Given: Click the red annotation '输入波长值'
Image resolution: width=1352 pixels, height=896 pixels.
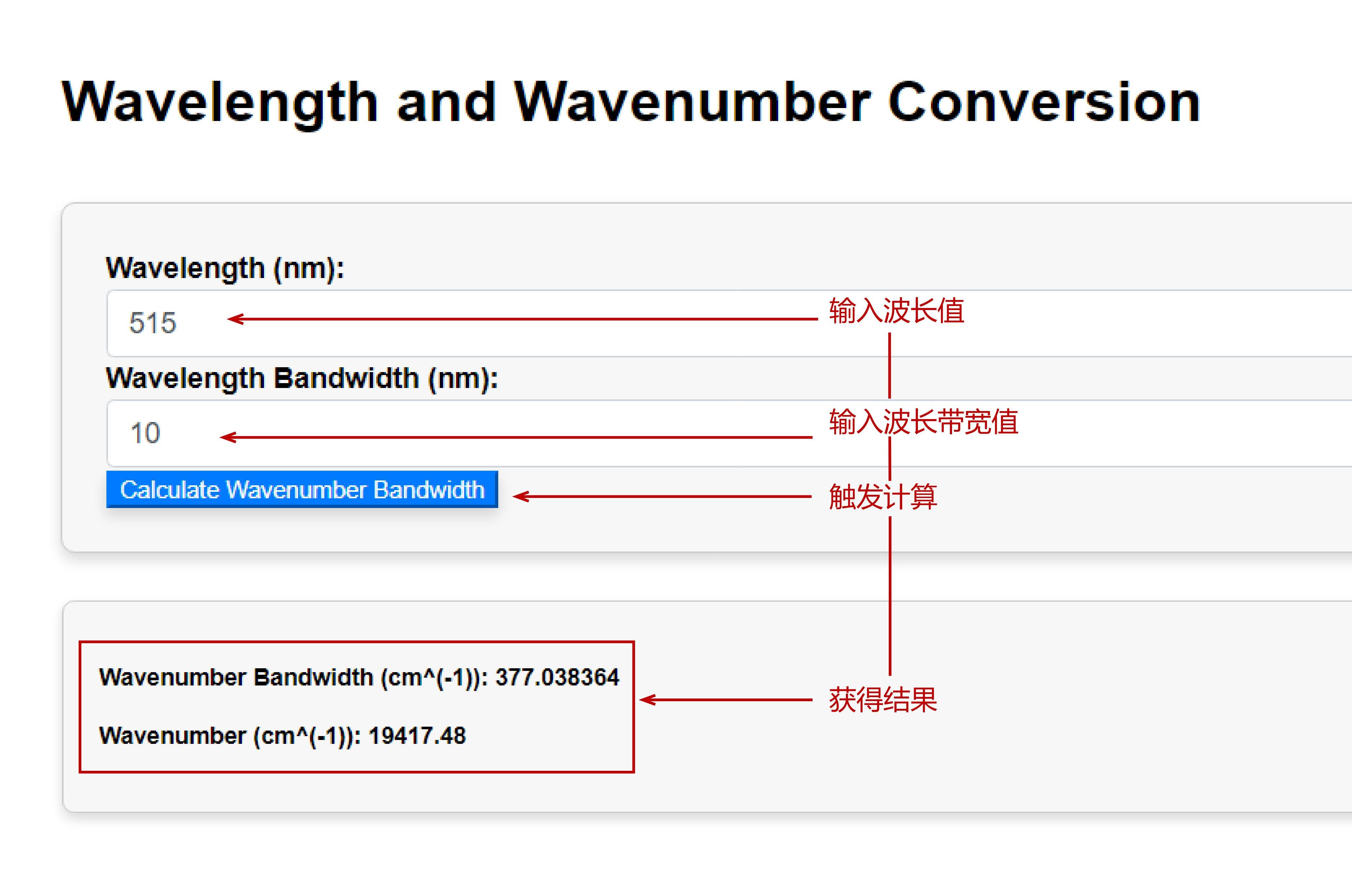Looking at the screenshot, I should tap(897, 311).
